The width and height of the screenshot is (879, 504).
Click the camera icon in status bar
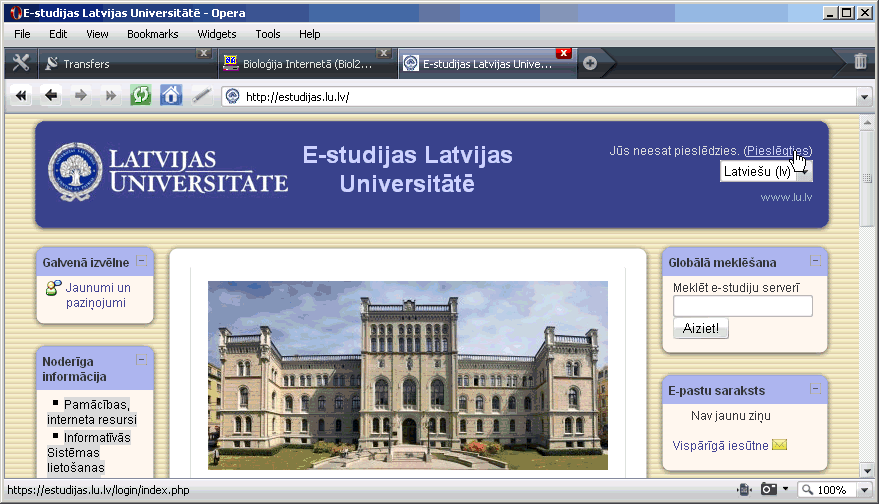click(x=769, y=489)
